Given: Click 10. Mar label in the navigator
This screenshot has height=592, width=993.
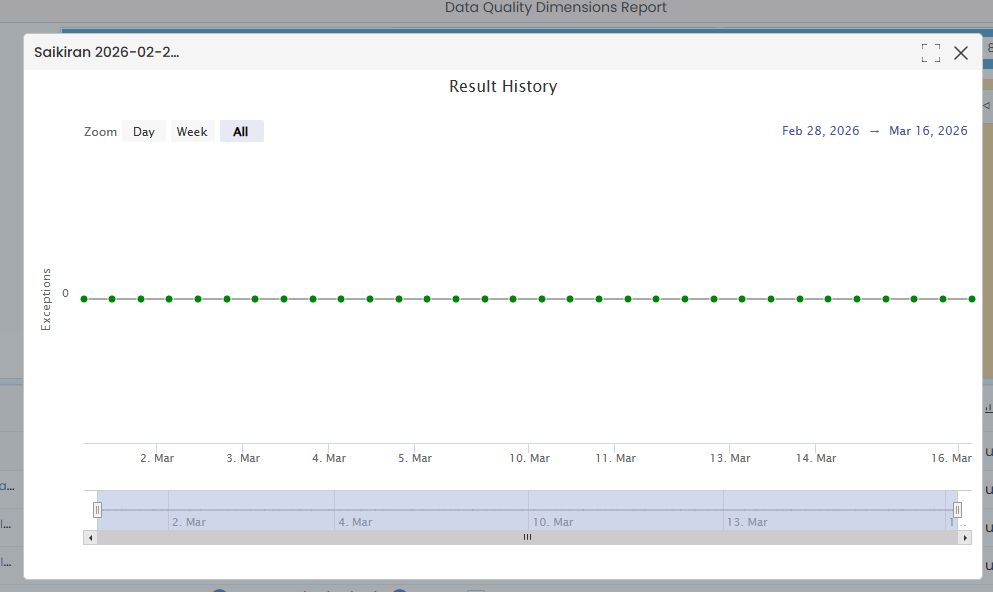Looking at the screenshot, I should click(x=553, y=522).
